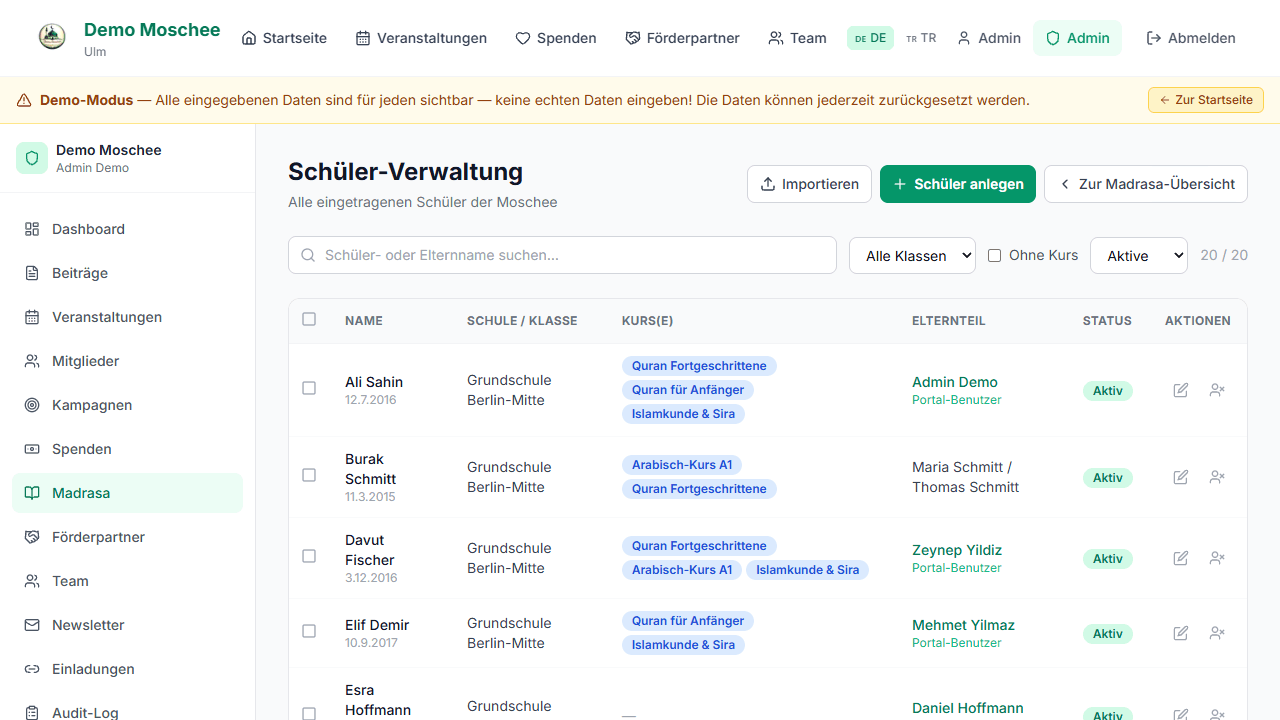1280x720 pixels.
Task: Click Islamkunde & Sira tag for Davut Fischer
Action: (x=808, y=570)
